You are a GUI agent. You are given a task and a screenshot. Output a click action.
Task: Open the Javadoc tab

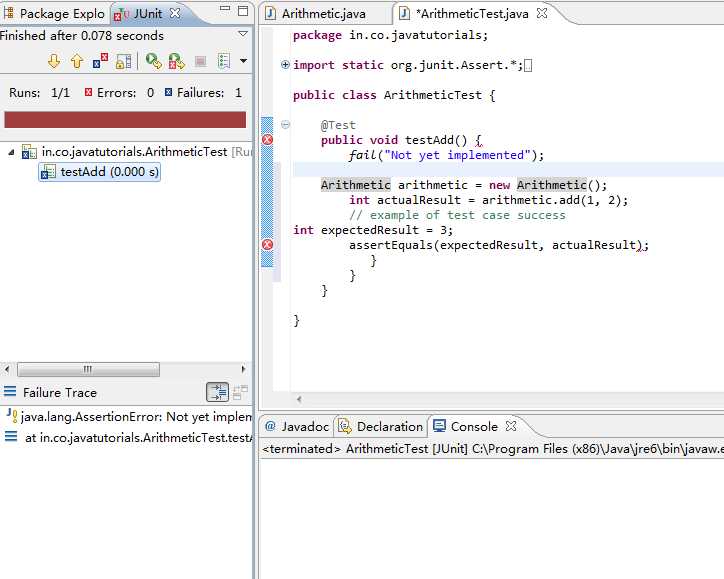coord(298,427)
